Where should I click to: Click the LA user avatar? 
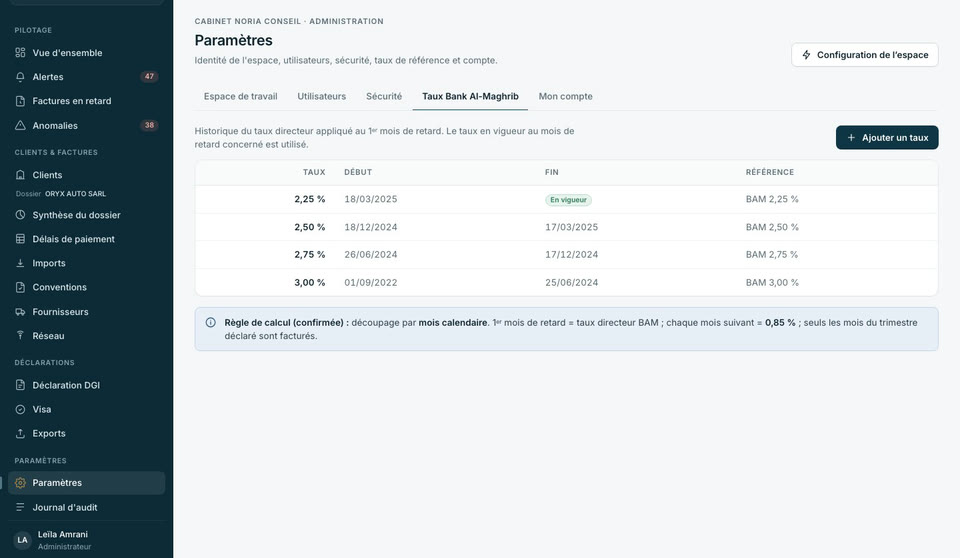click(x=23, y=540)
